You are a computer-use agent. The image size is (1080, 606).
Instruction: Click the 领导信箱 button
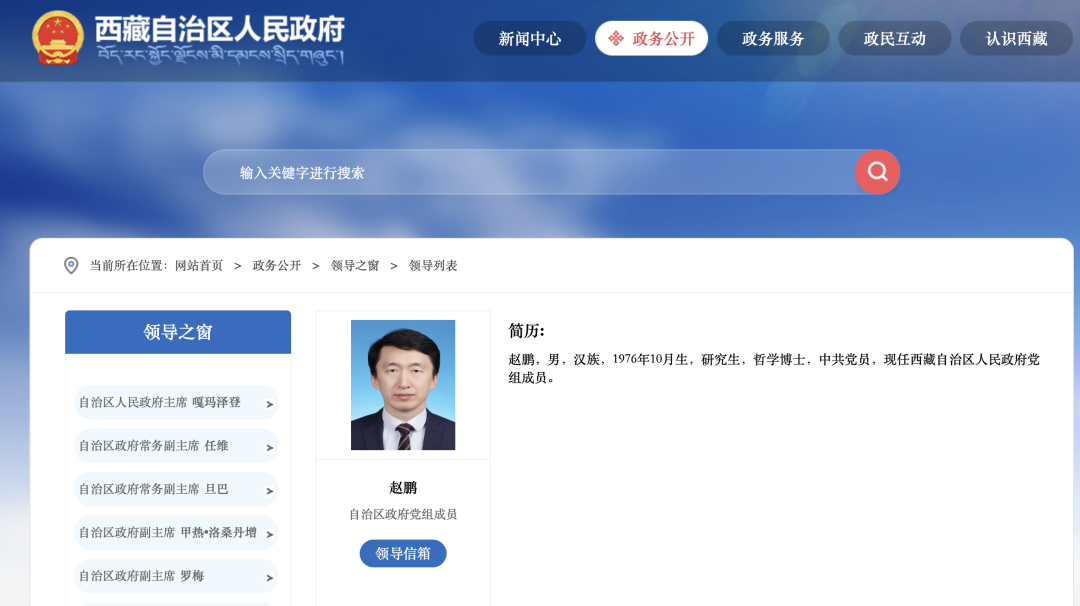coord(402,553)
